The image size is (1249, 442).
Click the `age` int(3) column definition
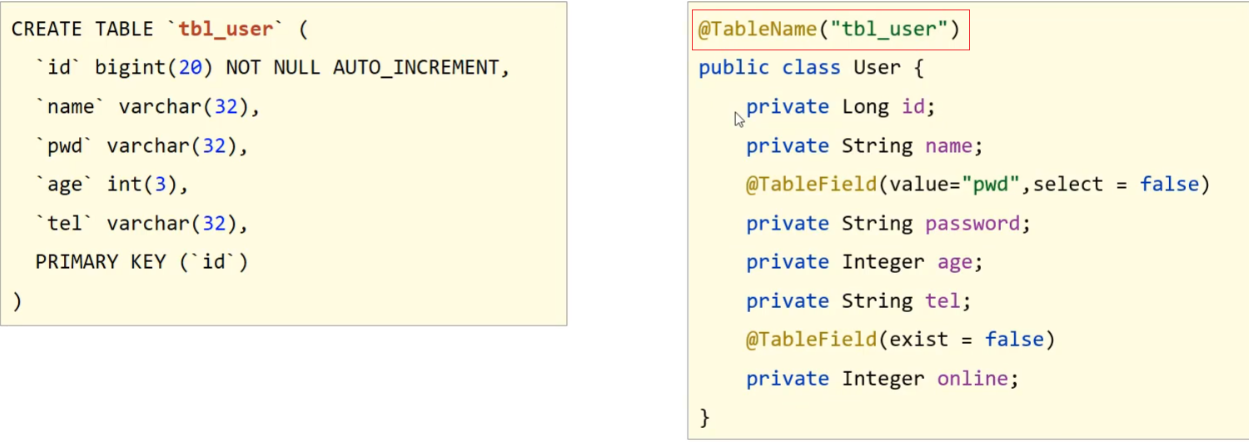(111, 185)
